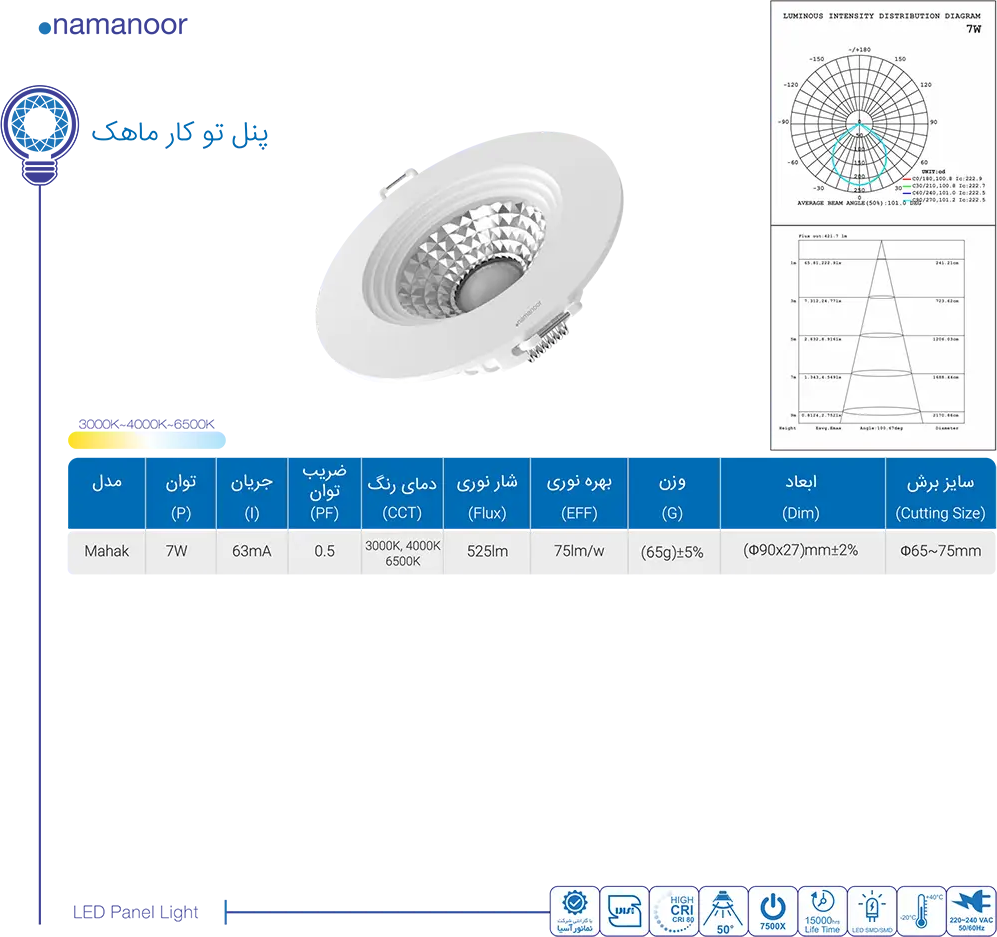The image size is (997, 937).
Task: Click the Cutting Size column header
Action: [940, 496]
